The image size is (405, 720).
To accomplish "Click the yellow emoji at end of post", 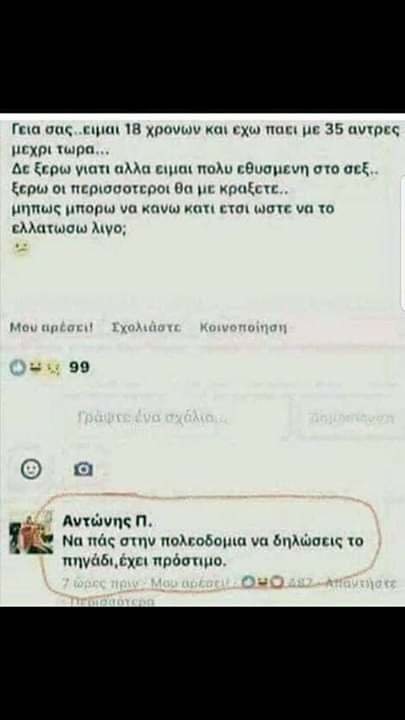I will tap(22, 248).
